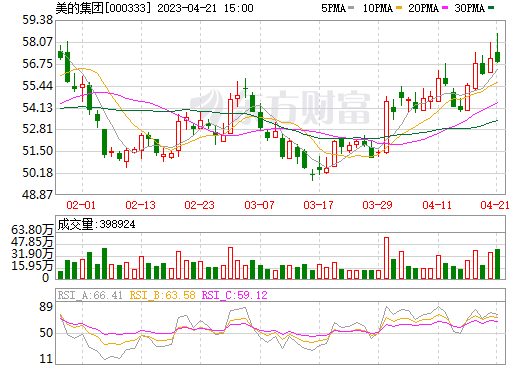Click the RSI_C:59.12 indicator label
This screenshot has height=365, width=520.
[235, 295]
